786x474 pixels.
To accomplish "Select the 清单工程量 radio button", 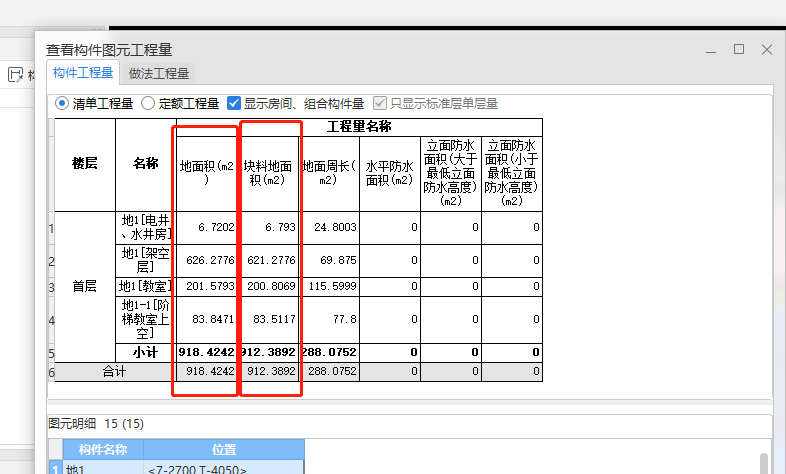I will point(62,103).
